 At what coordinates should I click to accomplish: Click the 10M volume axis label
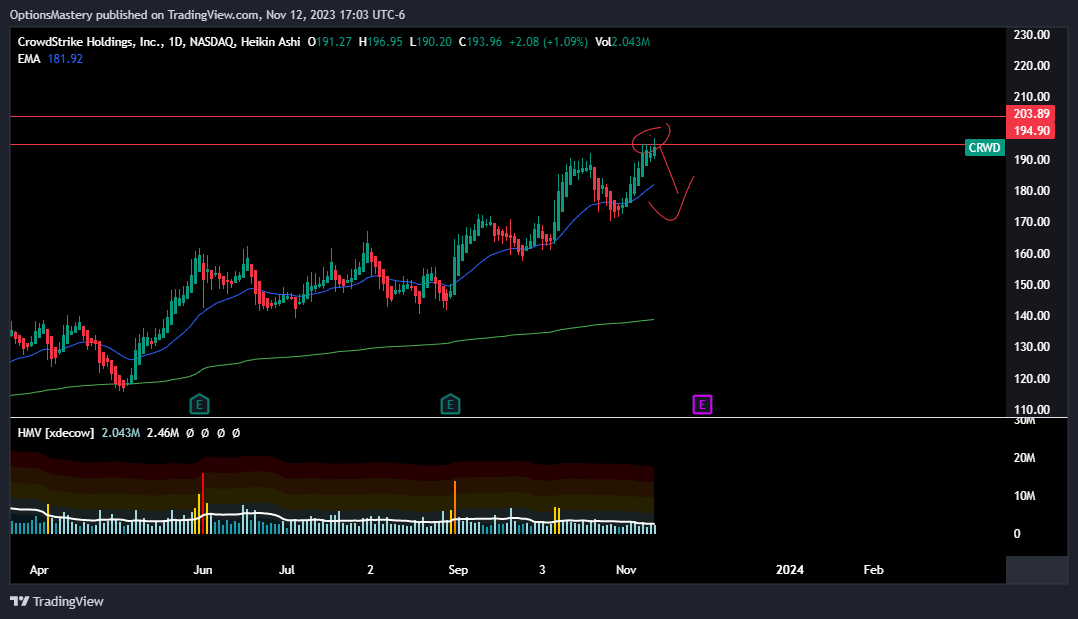(1024, 495)
